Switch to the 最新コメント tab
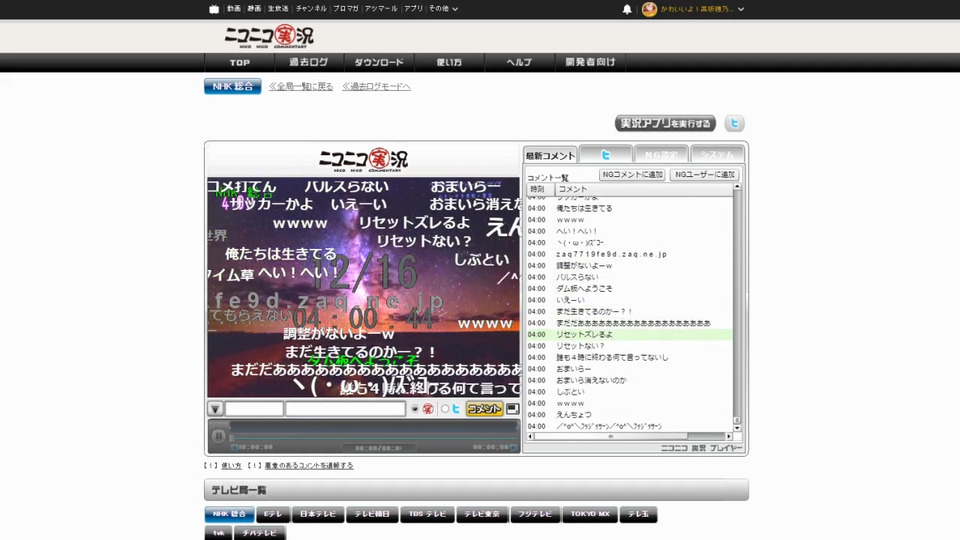Viewport: 960px width, 540px height. [x=550, y=155]
